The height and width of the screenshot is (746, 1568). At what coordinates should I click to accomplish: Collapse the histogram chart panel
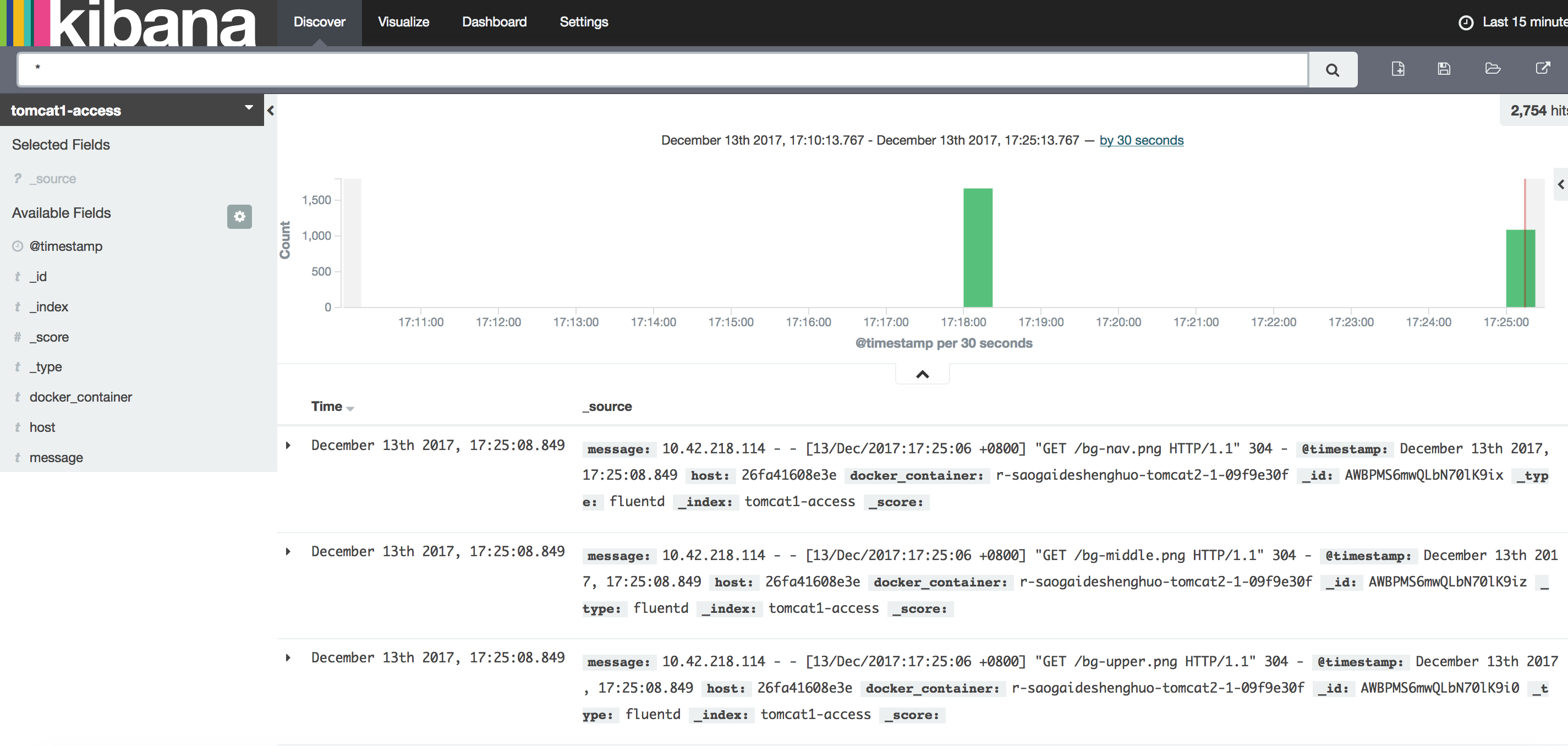point(922,372)
